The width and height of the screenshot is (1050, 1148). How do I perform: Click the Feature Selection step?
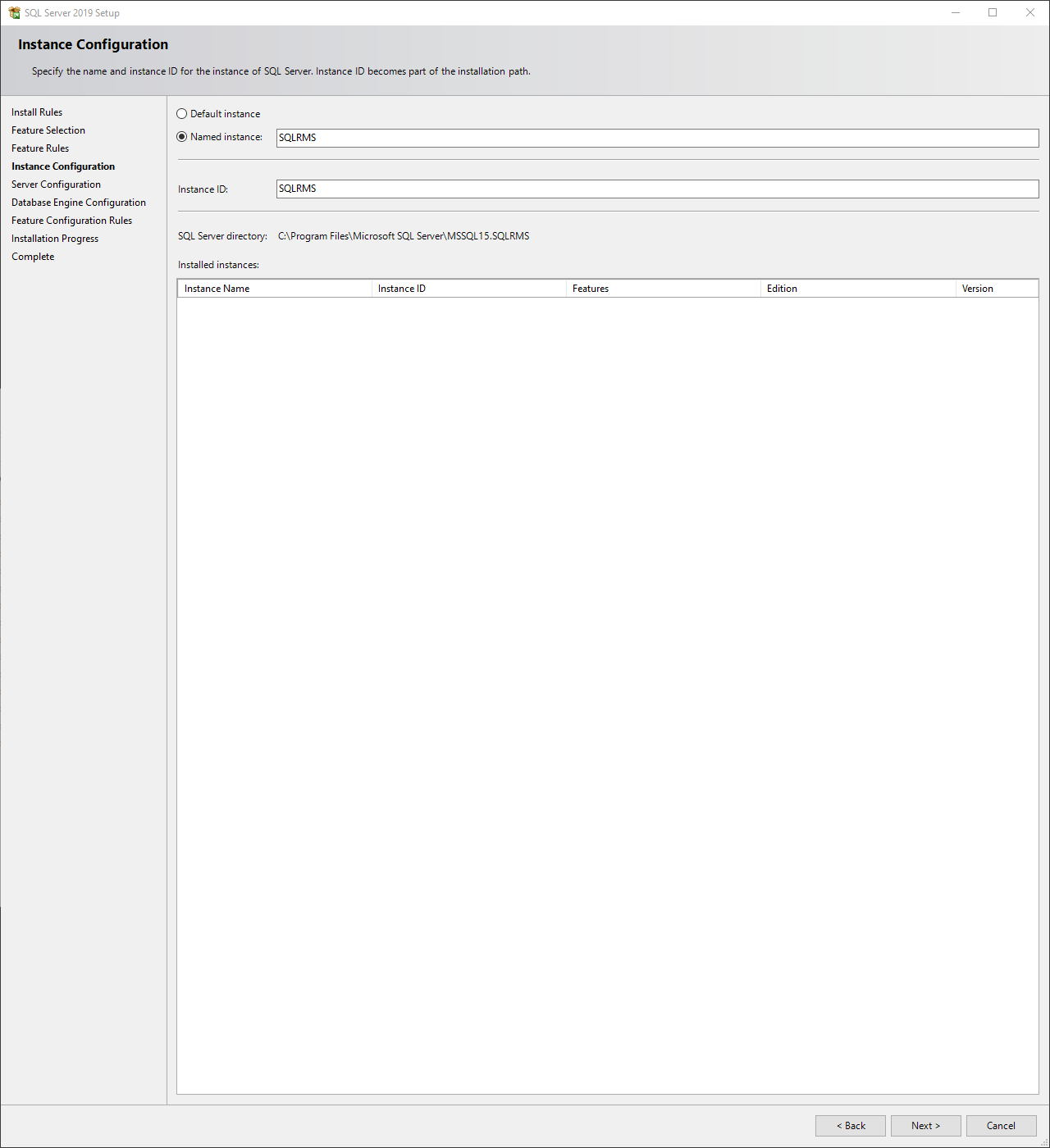point(48,130)
